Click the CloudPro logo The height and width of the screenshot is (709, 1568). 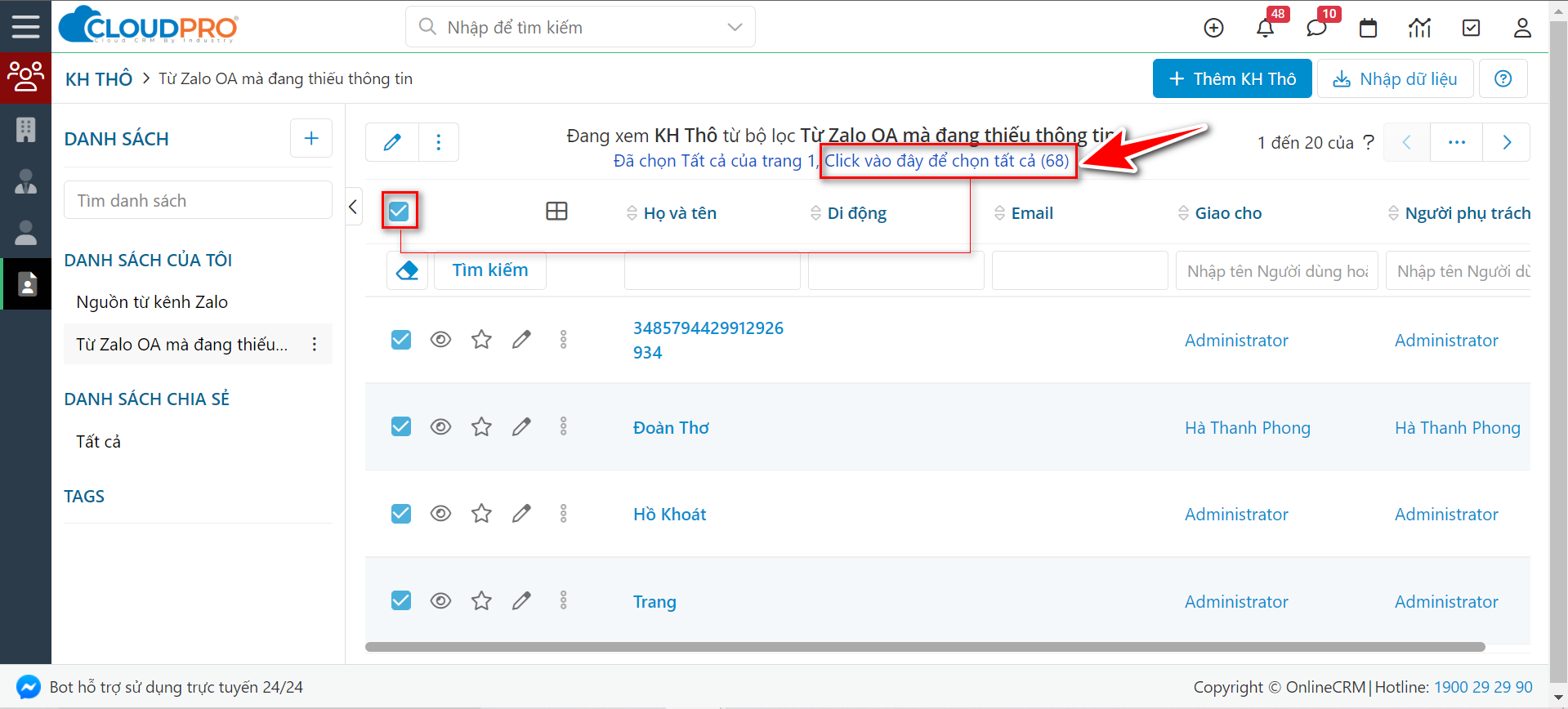pos(148,25)
